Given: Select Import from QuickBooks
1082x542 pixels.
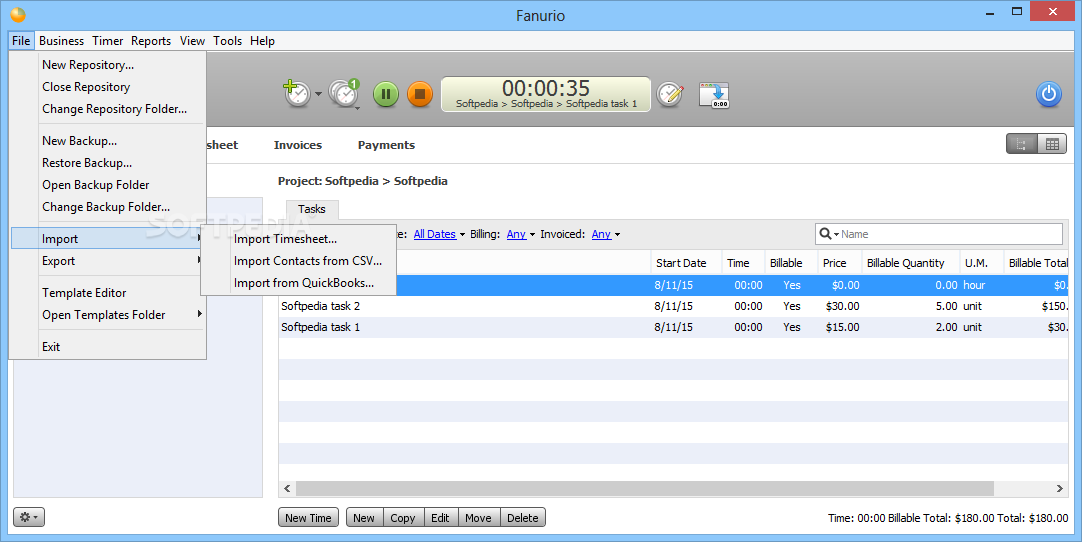Looking at the screenshot, I should coord(299,283).
